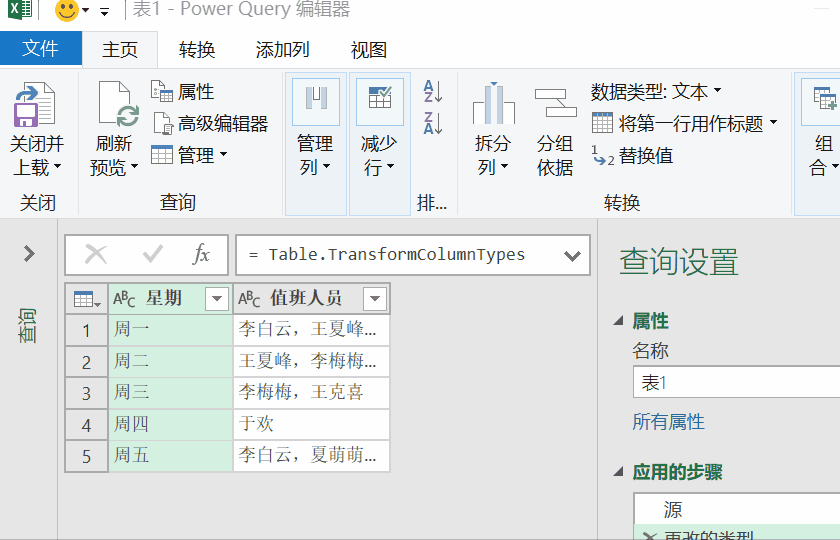This screenshot has width=840, height=540.
Task: Open the 高级编辑器 advanced editor
Action: pyautogui.click(x=211, y=123)
